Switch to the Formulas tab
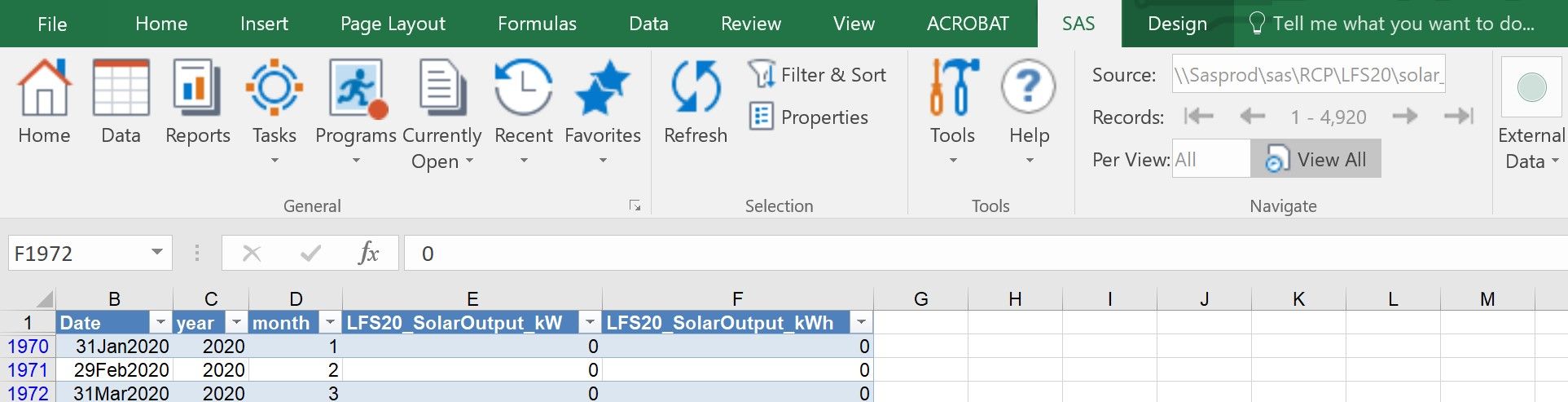 tap(537, 24)
